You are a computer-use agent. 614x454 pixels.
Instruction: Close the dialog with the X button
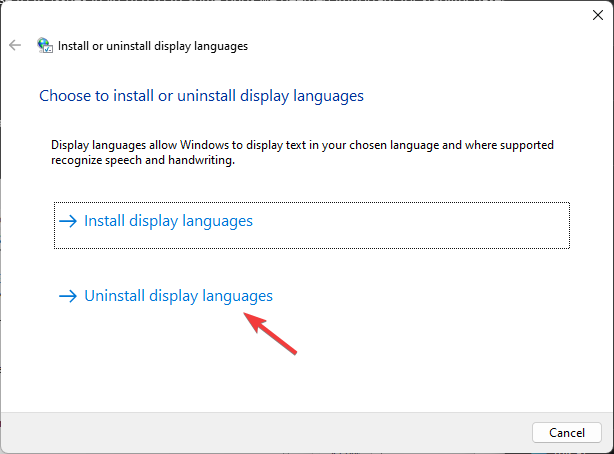click(598, 15)
